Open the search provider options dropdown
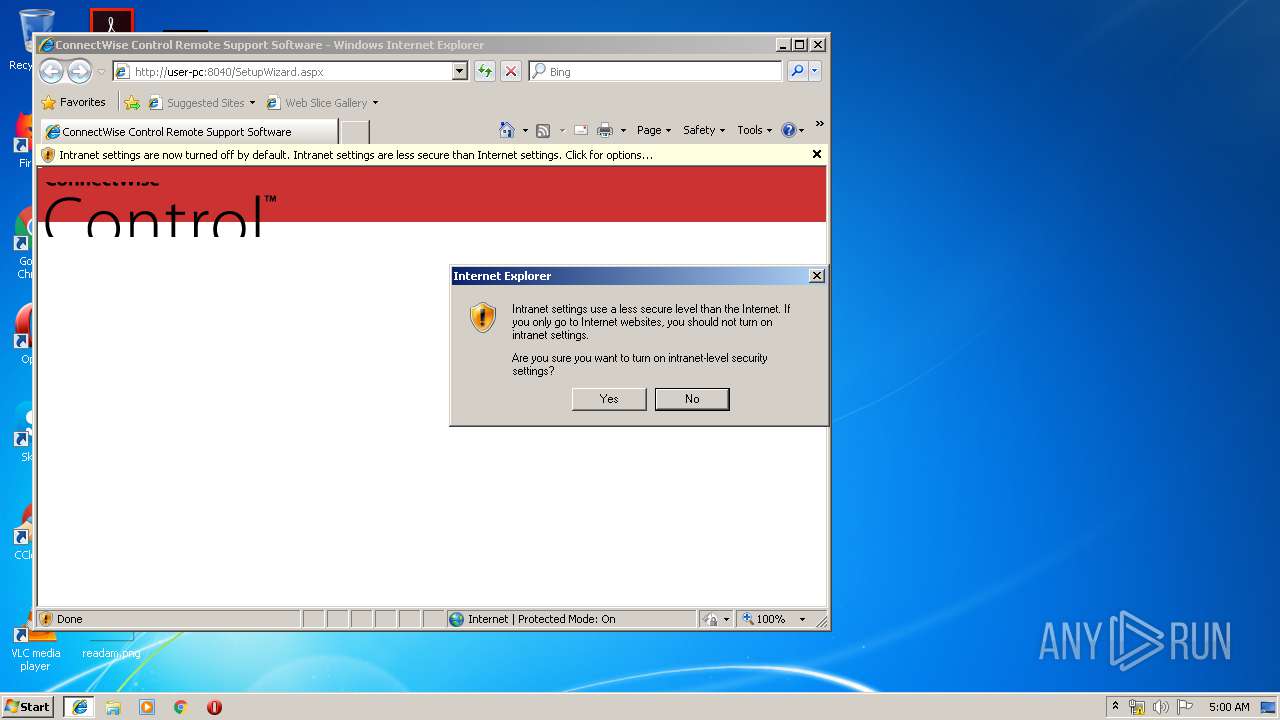Viewport: 1280px width, 720px height. tap(815, 71)
